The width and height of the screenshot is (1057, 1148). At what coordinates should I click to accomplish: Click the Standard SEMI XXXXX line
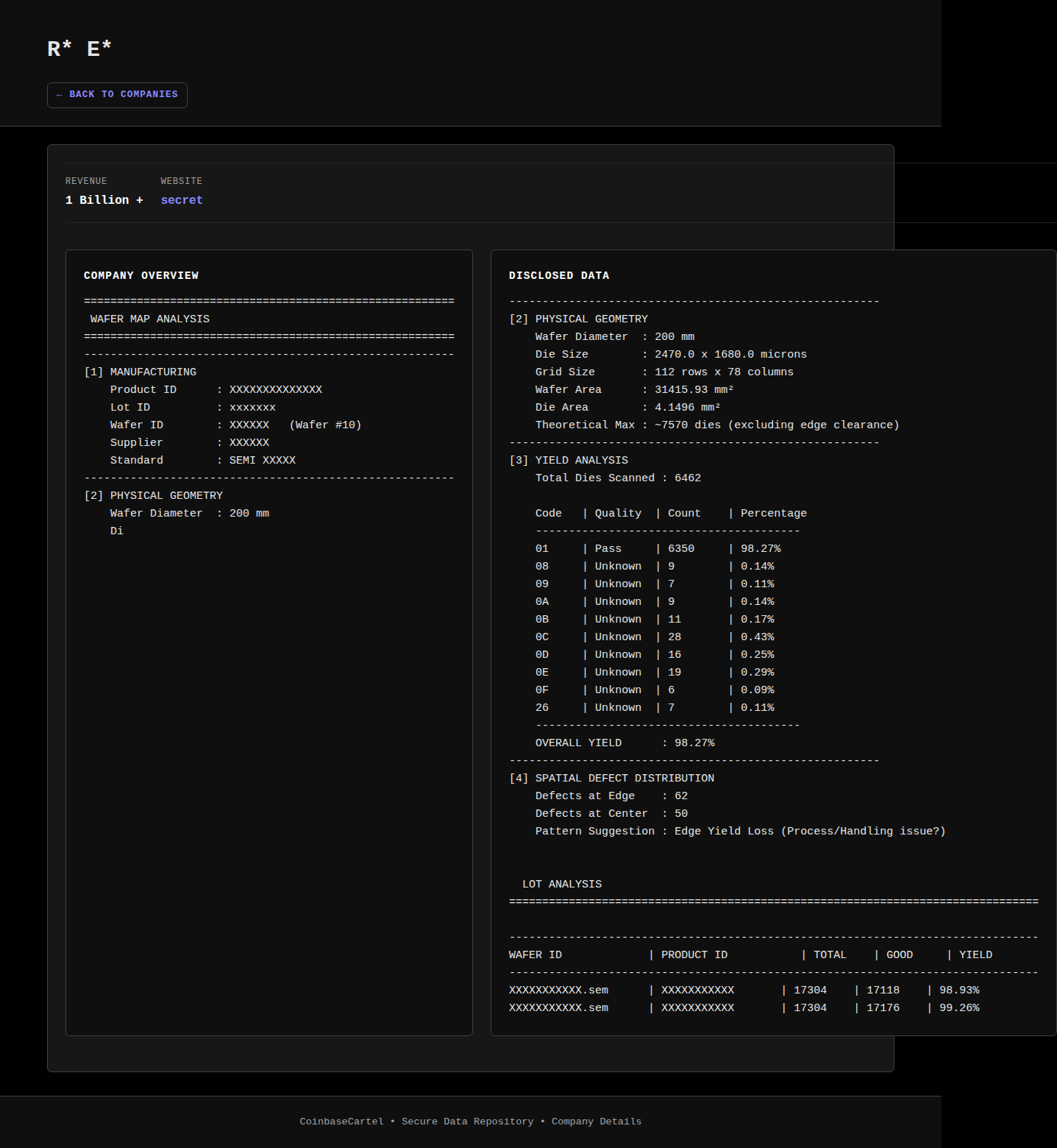(202, 460)
